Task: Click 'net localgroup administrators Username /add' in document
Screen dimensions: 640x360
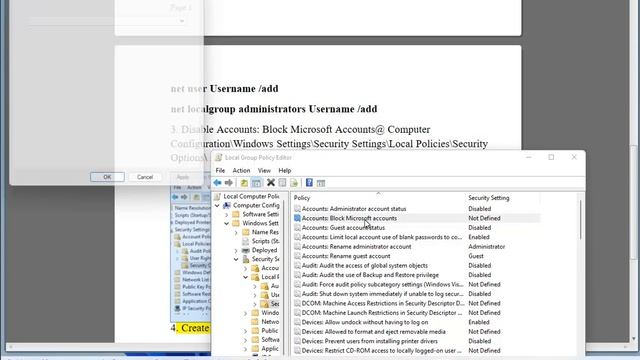Action: pos(274,109)
